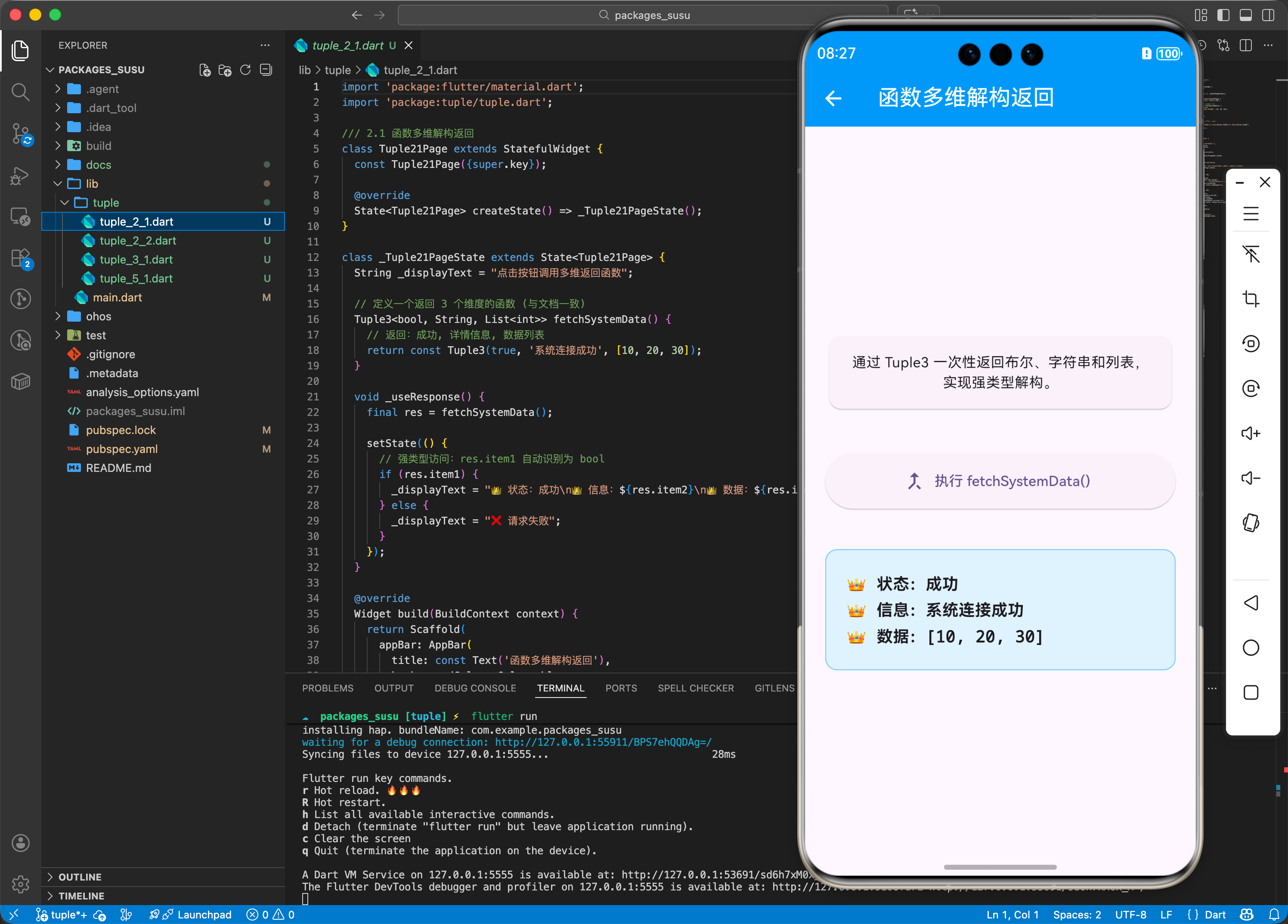Raise emulator volume with speaker plus icon
Screen dimensions: 1288x924
tap(1251, 433)
